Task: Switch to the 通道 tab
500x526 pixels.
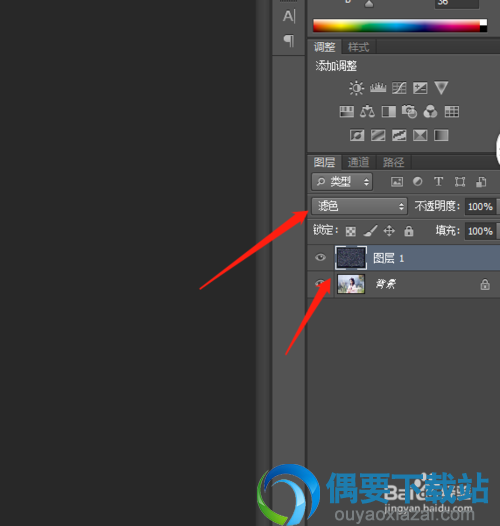Action: pos(359,162)
